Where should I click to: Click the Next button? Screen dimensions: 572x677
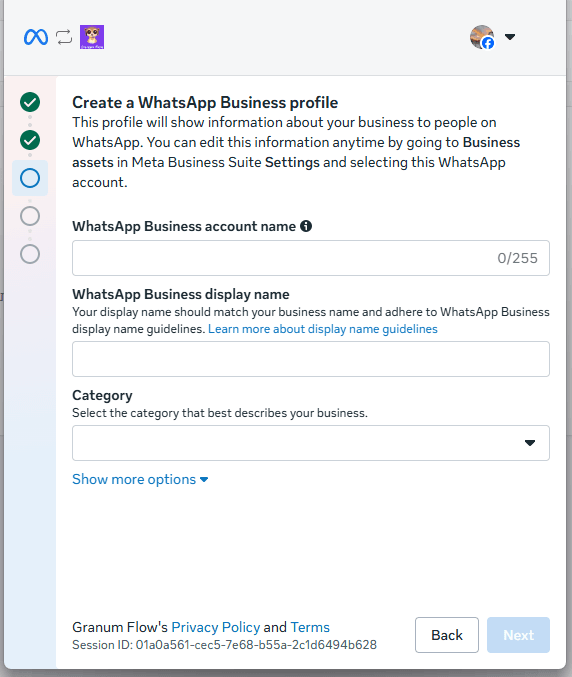tap(518, 635)
